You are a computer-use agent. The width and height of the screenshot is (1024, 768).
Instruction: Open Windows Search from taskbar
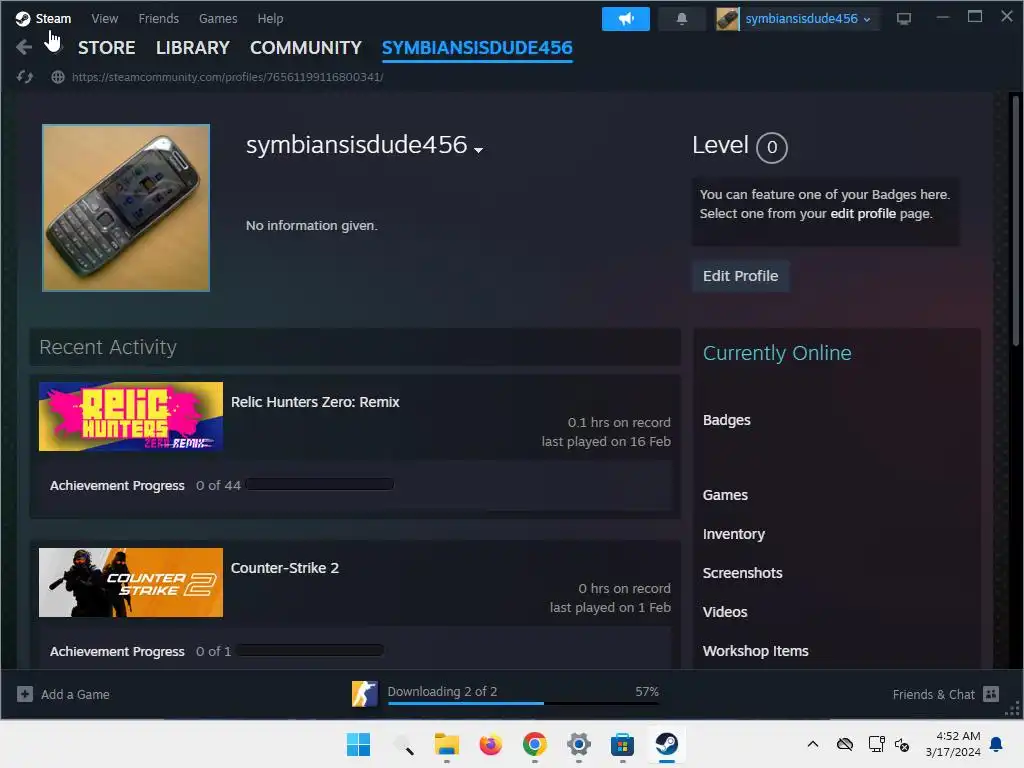tap(403, 744)
